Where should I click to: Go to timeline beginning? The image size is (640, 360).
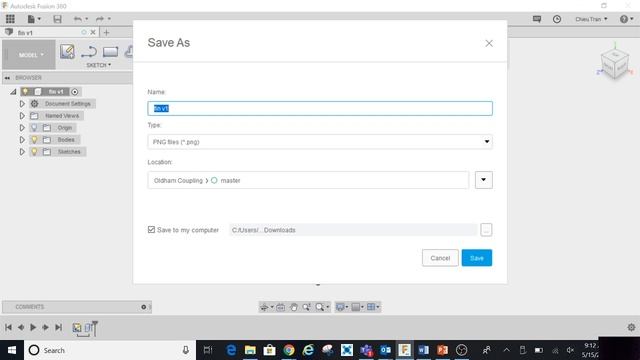pos(8,327)
